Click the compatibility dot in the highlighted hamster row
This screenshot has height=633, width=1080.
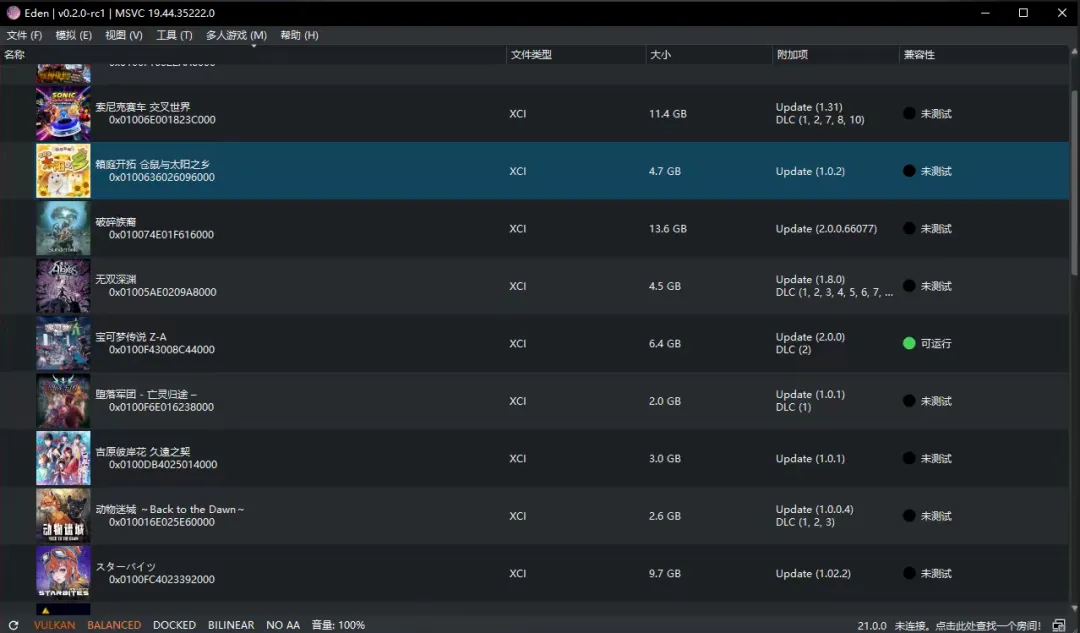click(x=909, y=171)
